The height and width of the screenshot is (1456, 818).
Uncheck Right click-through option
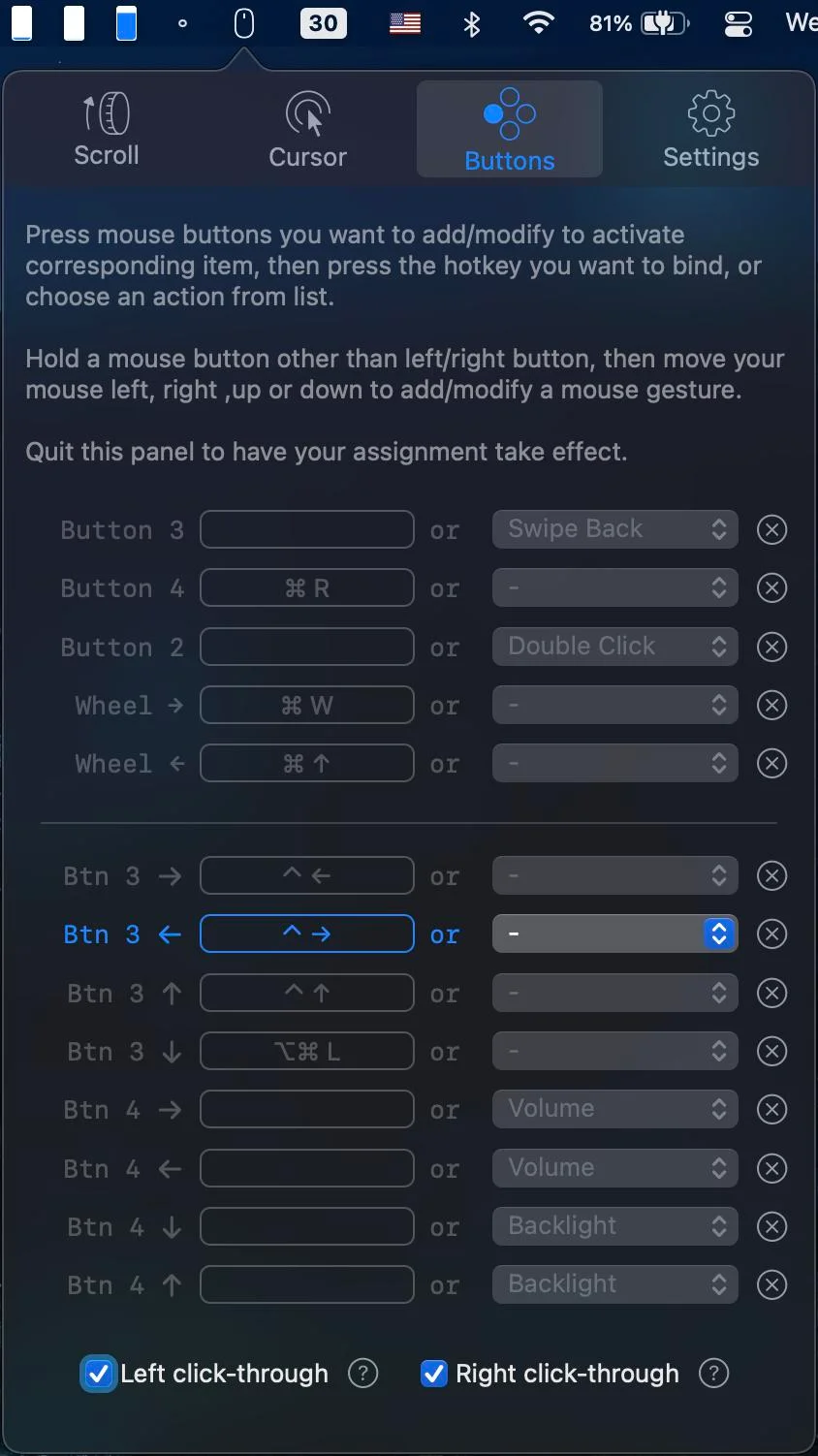coord(434,1374)
